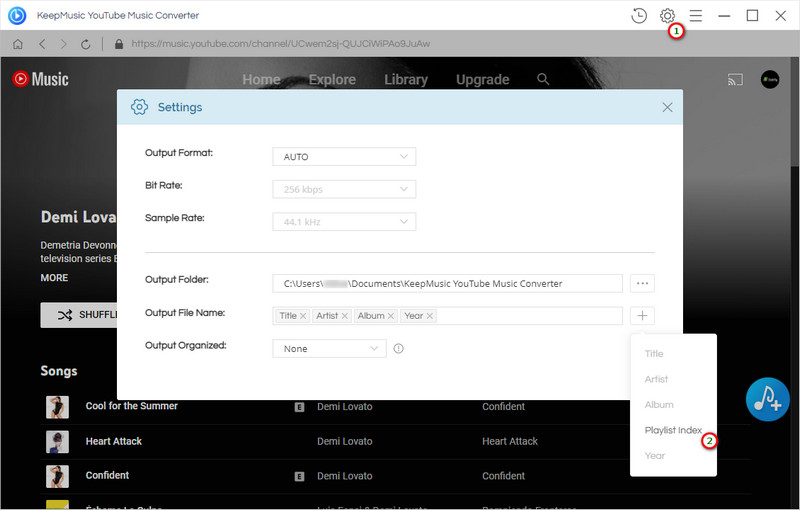Screen dimensions: 800x510
Task: Go to home page via house icon
Action: [18, 44]
